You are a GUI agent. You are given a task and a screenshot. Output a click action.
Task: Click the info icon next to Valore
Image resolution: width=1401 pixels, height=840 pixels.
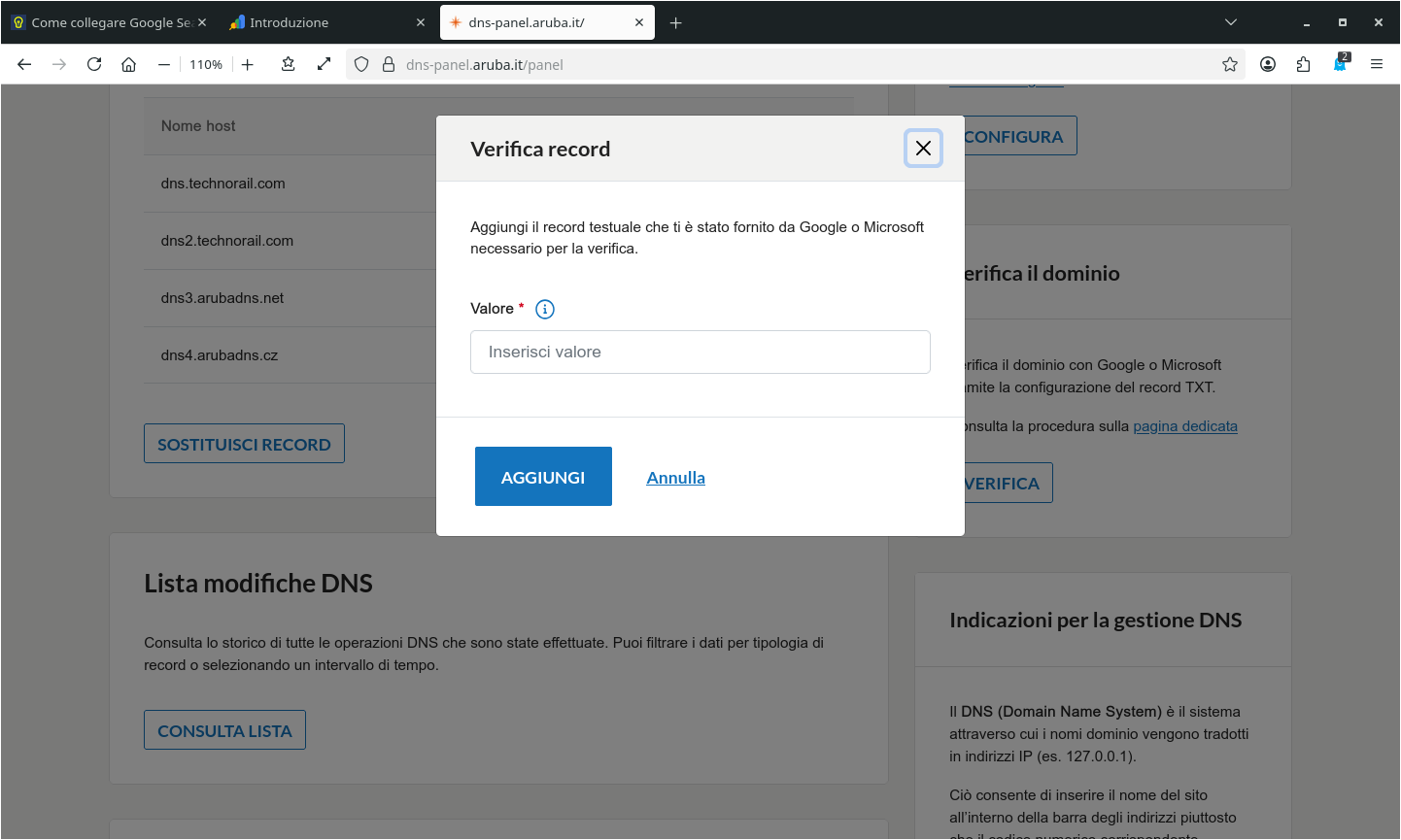(545, 310)
